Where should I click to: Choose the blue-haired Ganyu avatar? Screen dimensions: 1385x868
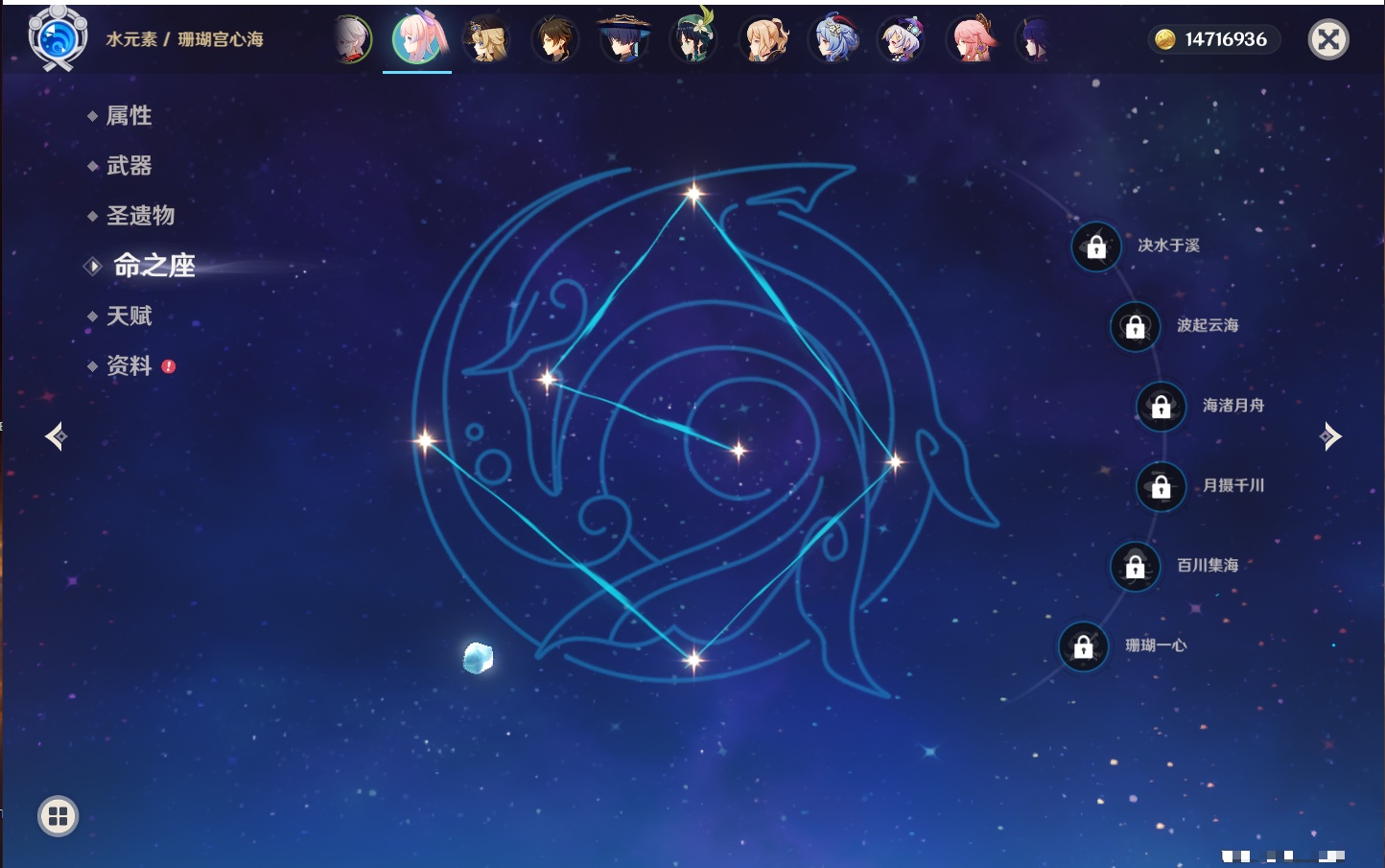[833, 39]
